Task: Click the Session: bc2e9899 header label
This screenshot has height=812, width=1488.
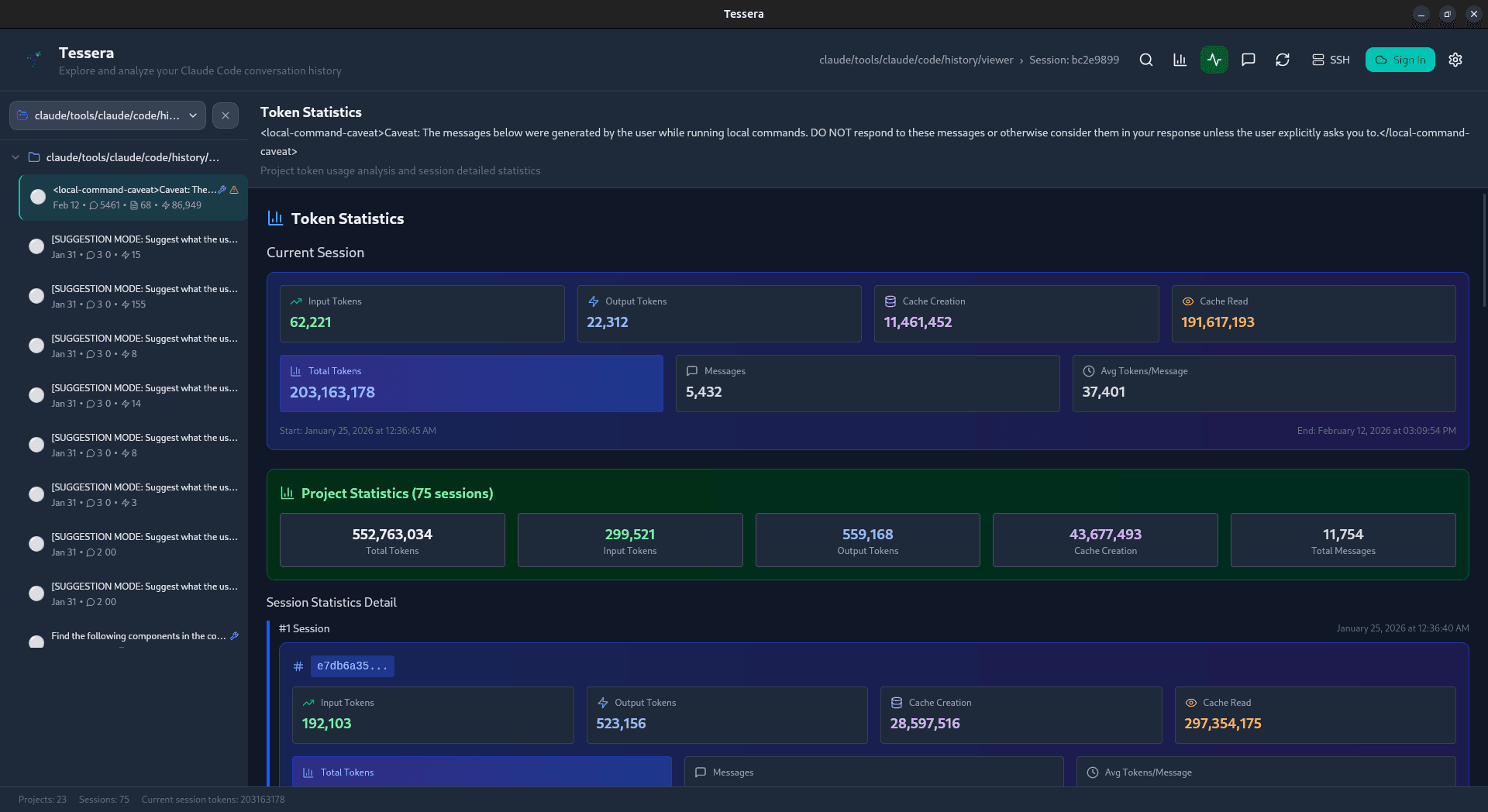Action: pos(1074,60)
